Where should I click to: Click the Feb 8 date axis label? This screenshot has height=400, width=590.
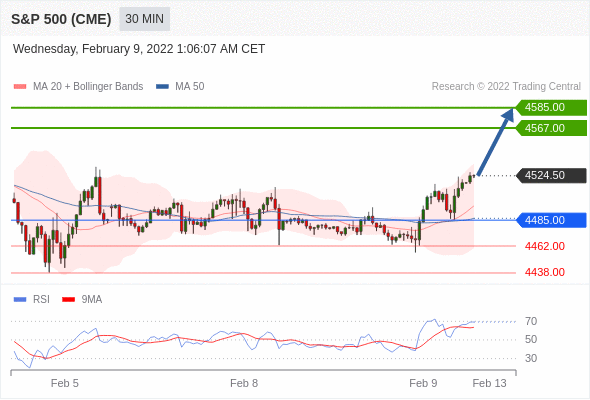pos(244,383)
